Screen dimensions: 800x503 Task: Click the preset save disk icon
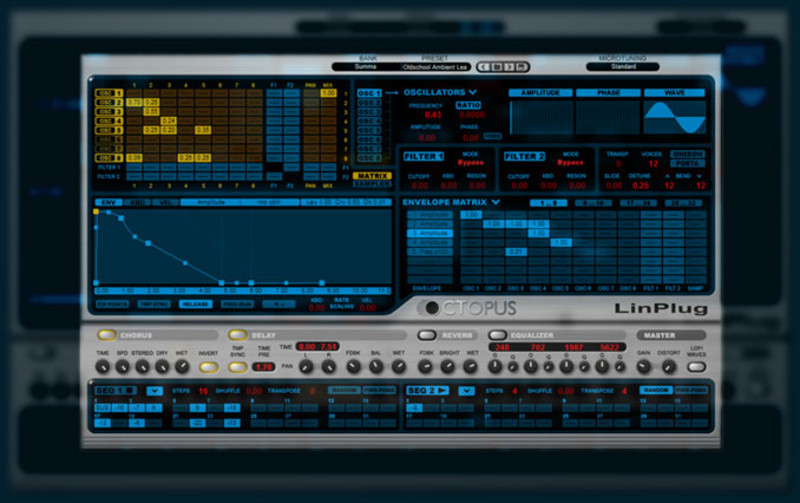(x=521, y=67)
